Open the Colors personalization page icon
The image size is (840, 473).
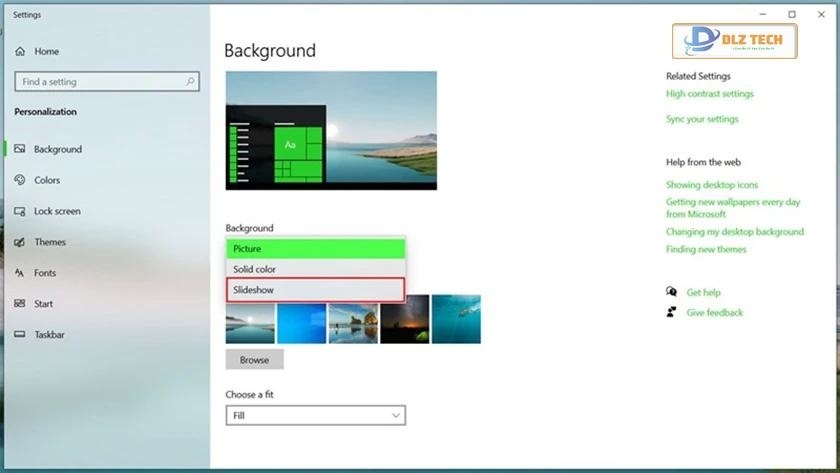coord(21,180)
